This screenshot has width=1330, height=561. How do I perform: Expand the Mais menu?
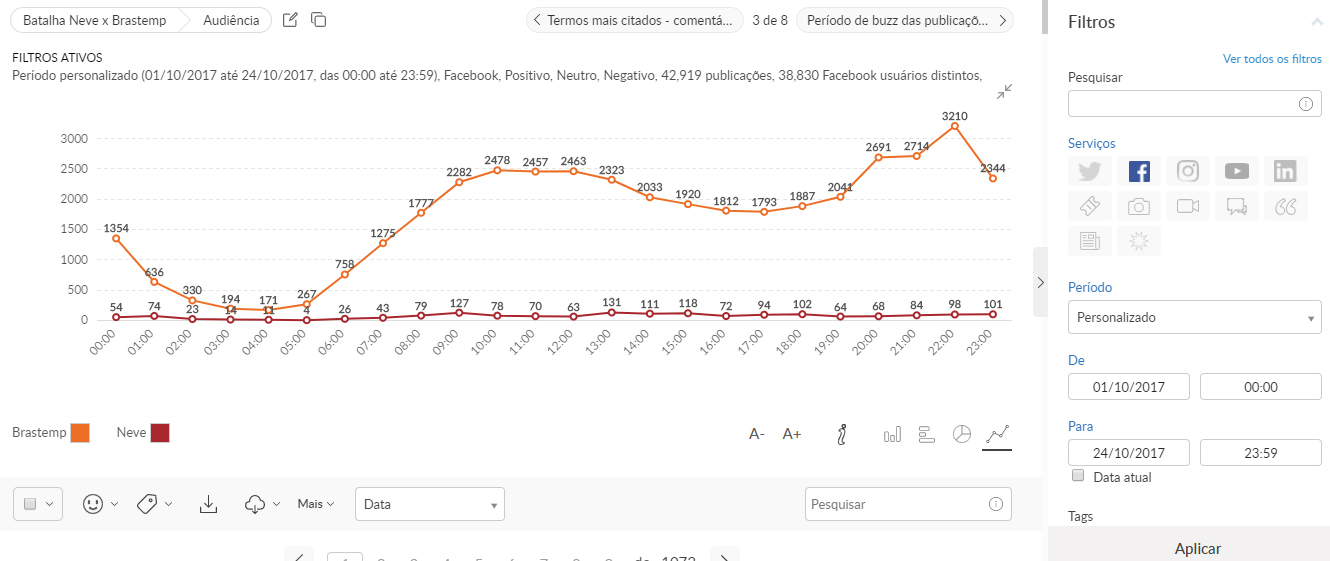pos(315,504)
